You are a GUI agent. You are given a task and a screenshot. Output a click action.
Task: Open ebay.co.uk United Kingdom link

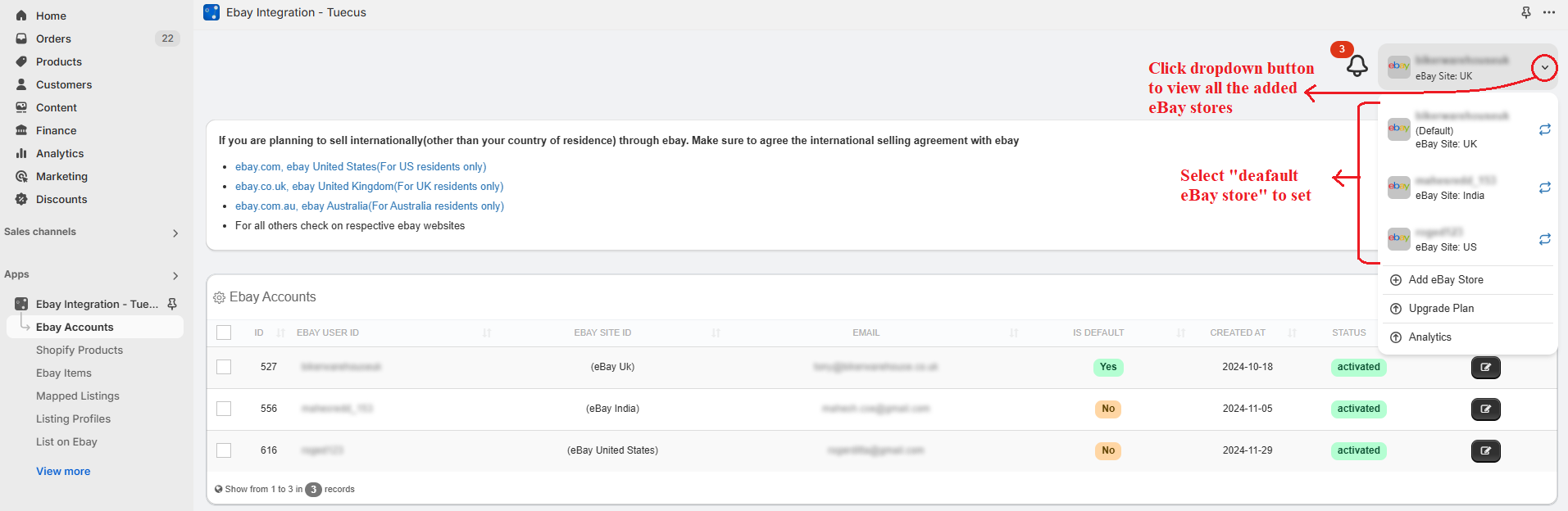pos(370,187)
